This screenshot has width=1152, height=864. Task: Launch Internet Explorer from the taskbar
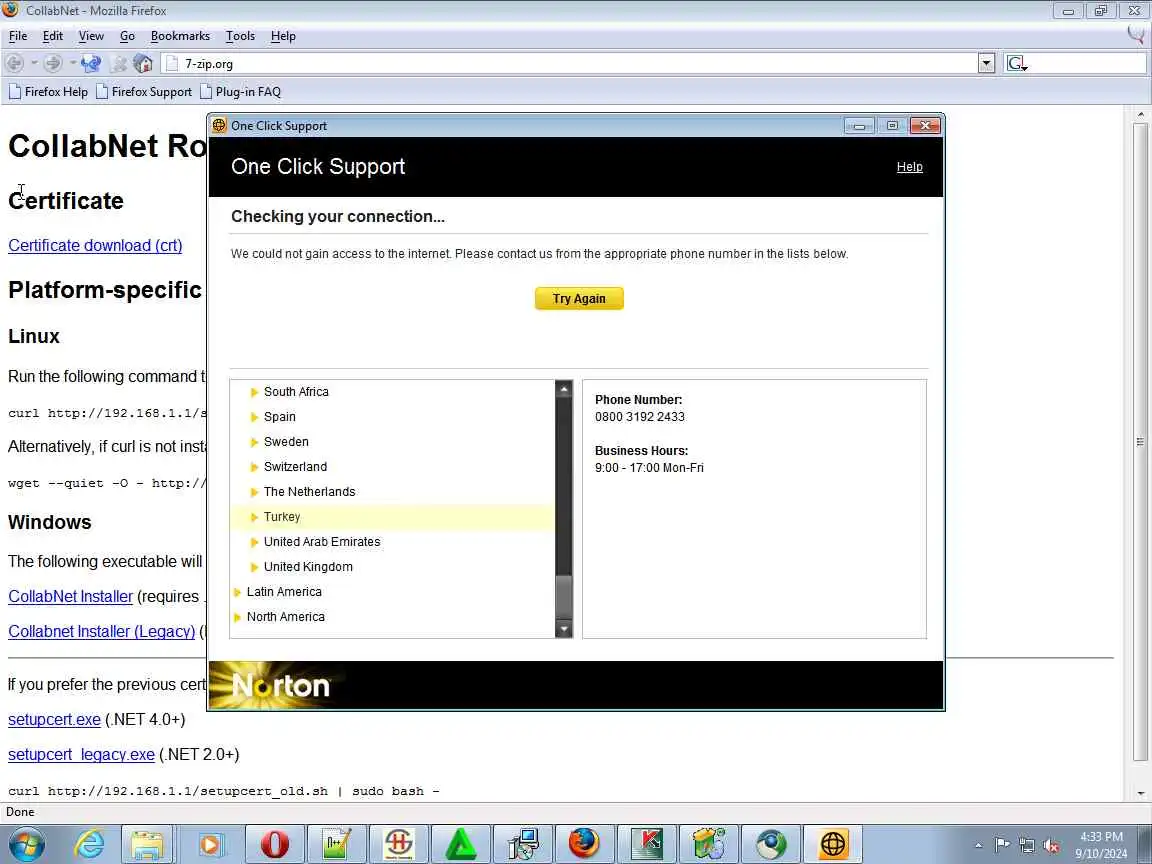[x=89, y=843]
